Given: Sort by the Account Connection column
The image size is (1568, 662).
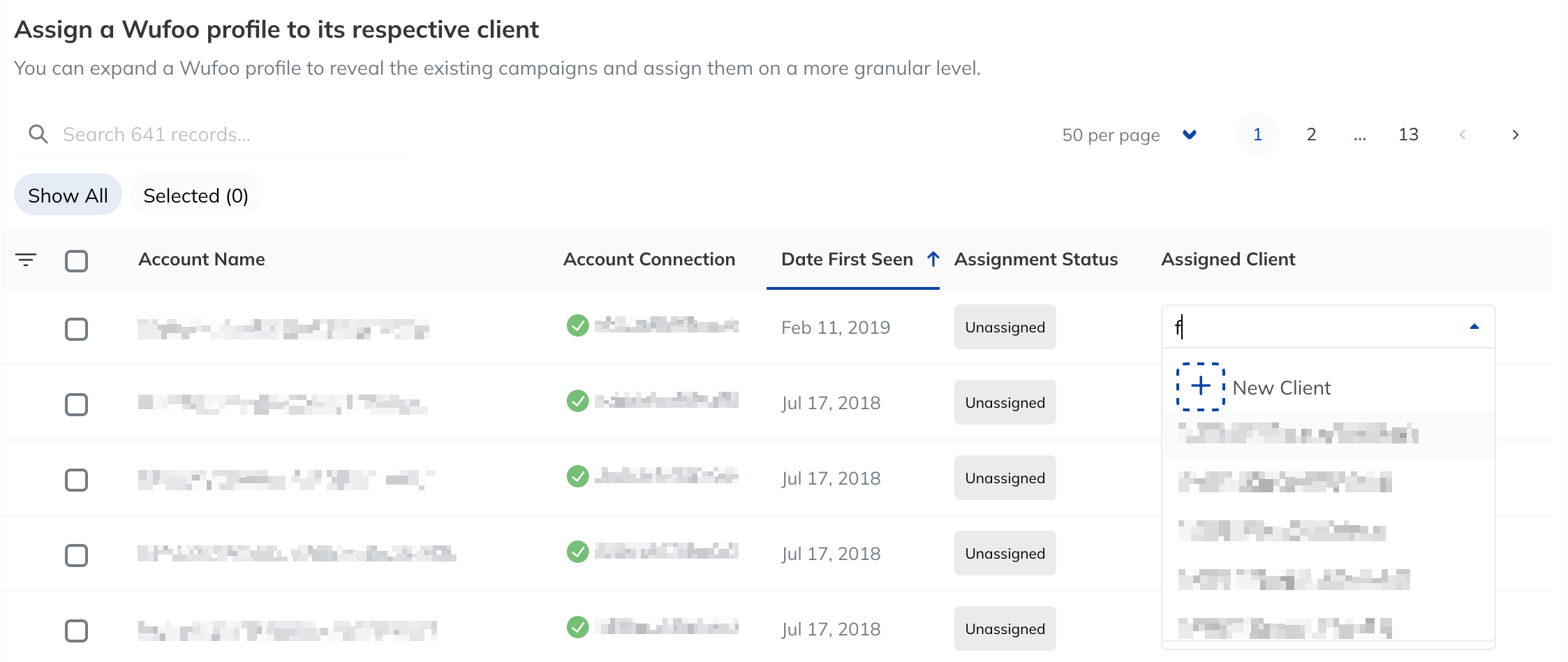Looking at the screenshot, I should click(649, 259).
